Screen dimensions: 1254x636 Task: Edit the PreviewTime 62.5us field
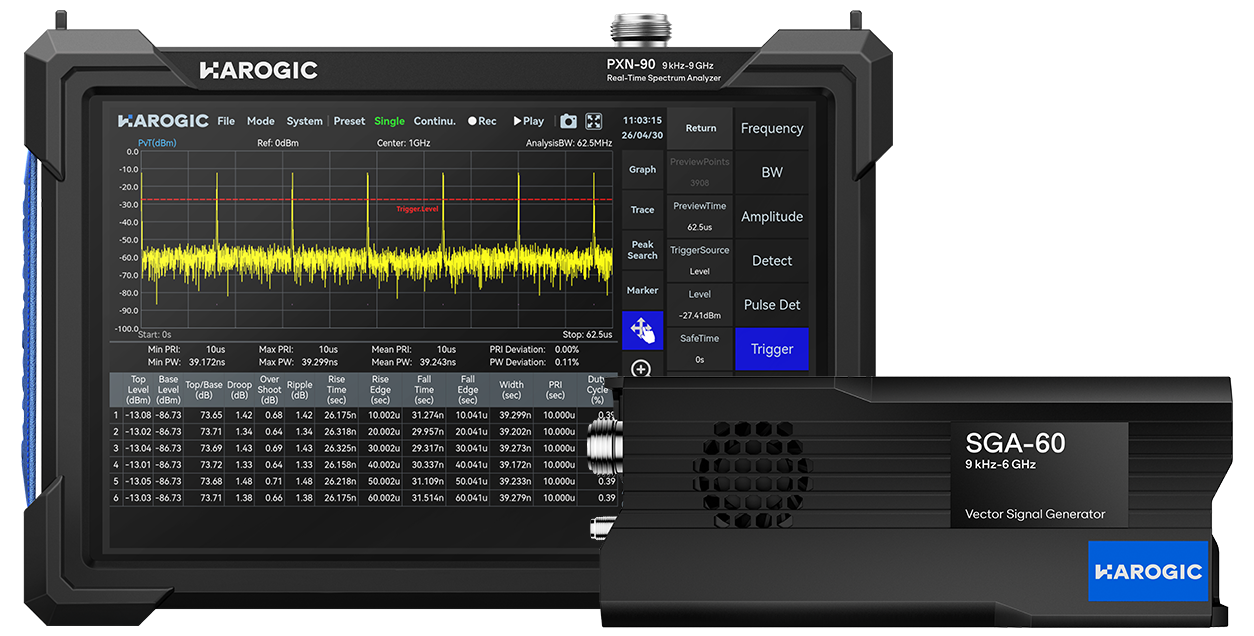point(700,216)
